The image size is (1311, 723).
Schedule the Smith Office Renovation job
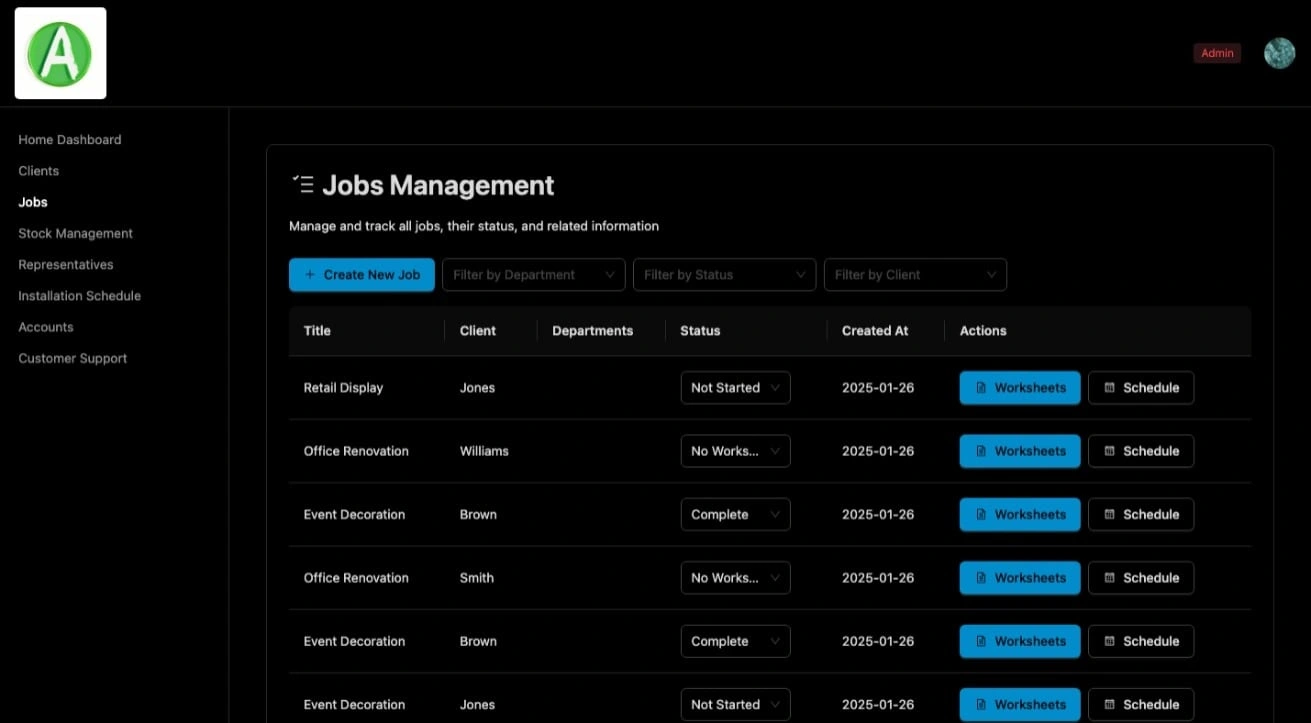[1141, 578]
